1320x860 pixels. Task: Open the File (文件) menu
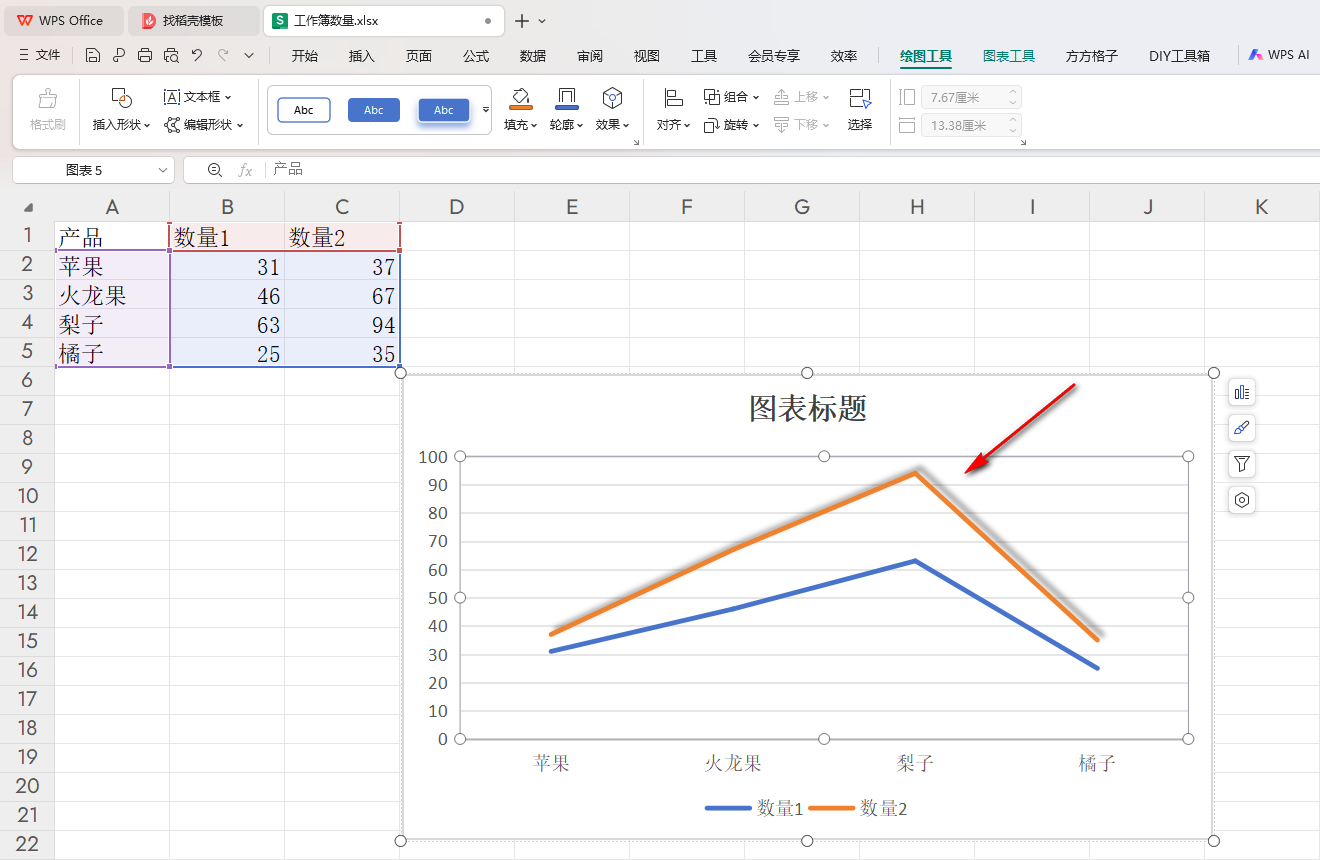pyautogui.click(x=40, y=55)
